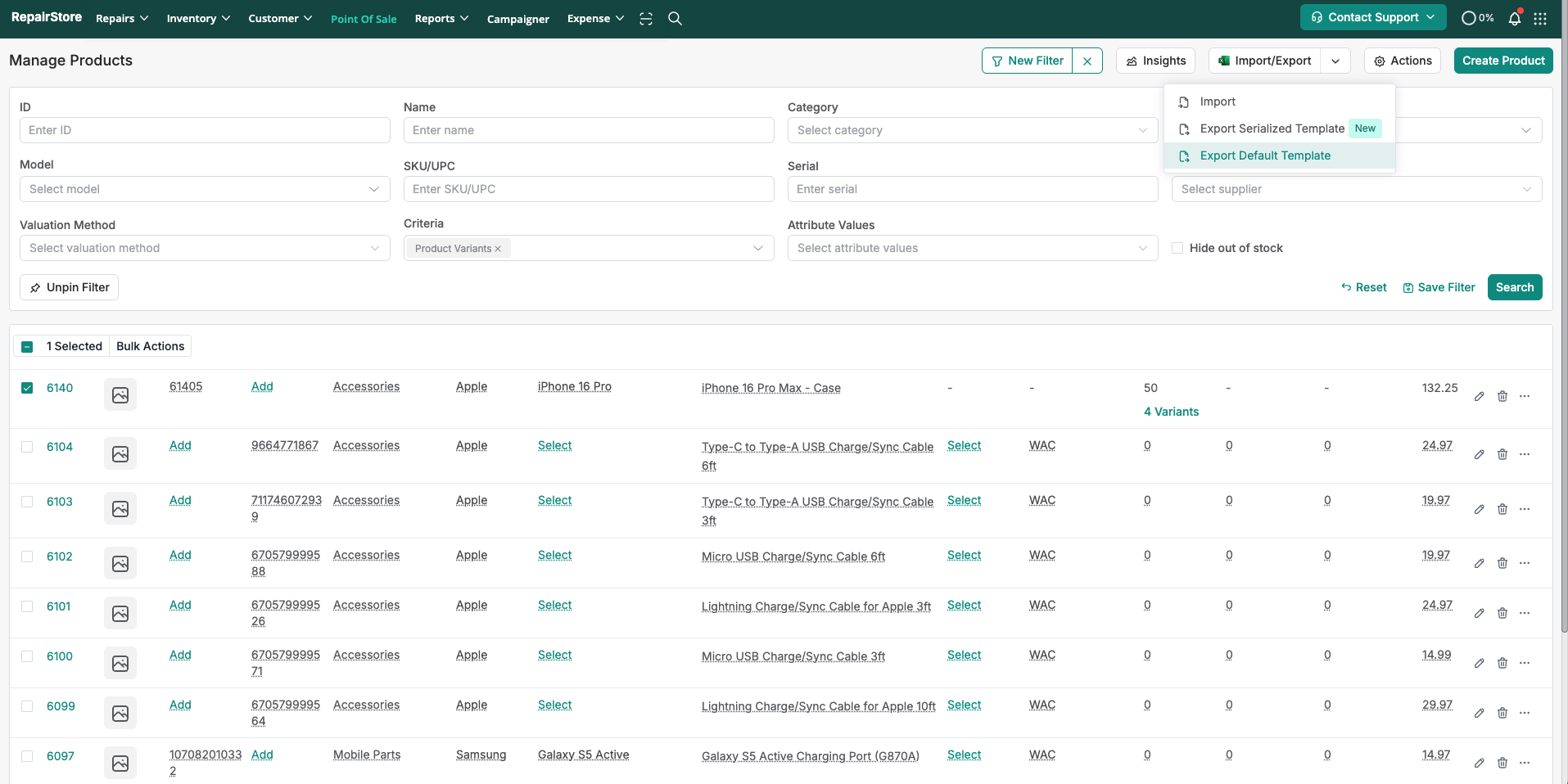Image resolution: width=1568 pixels, height=784 pixels.
Task: Tick the checkbox for product 6101
Action: pyautogui.click(x=27, y=606)
